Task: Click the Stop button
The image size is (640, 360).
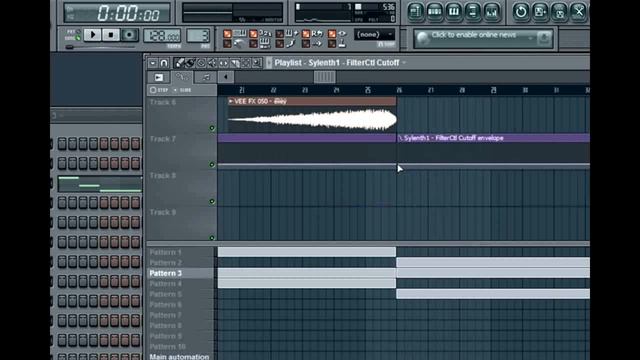Action: pos(111,35)
